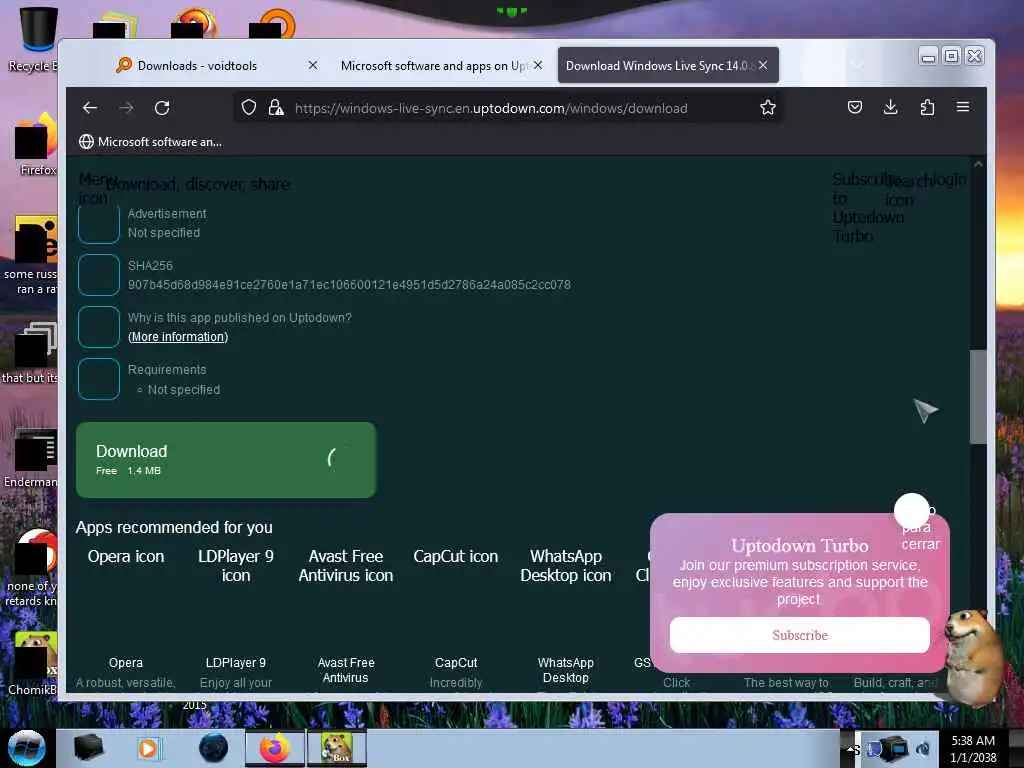
Task: Open Firefox hamburger application menu
Action: click(963, 108)
